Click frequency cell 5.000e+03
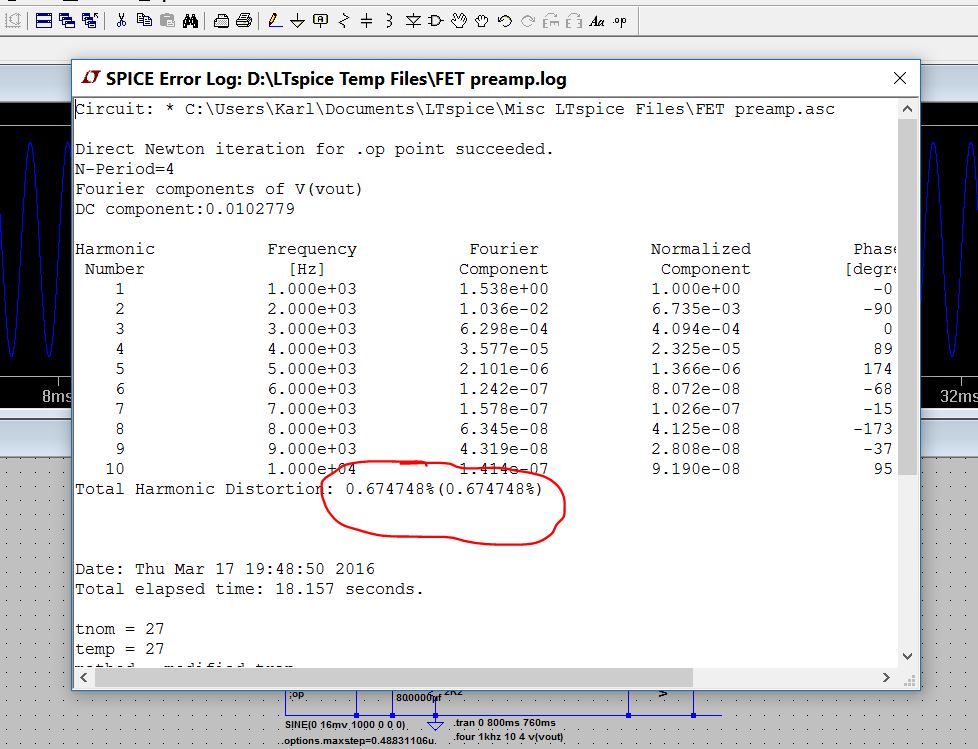The image size is (978, 749). (x=312, y=369)
